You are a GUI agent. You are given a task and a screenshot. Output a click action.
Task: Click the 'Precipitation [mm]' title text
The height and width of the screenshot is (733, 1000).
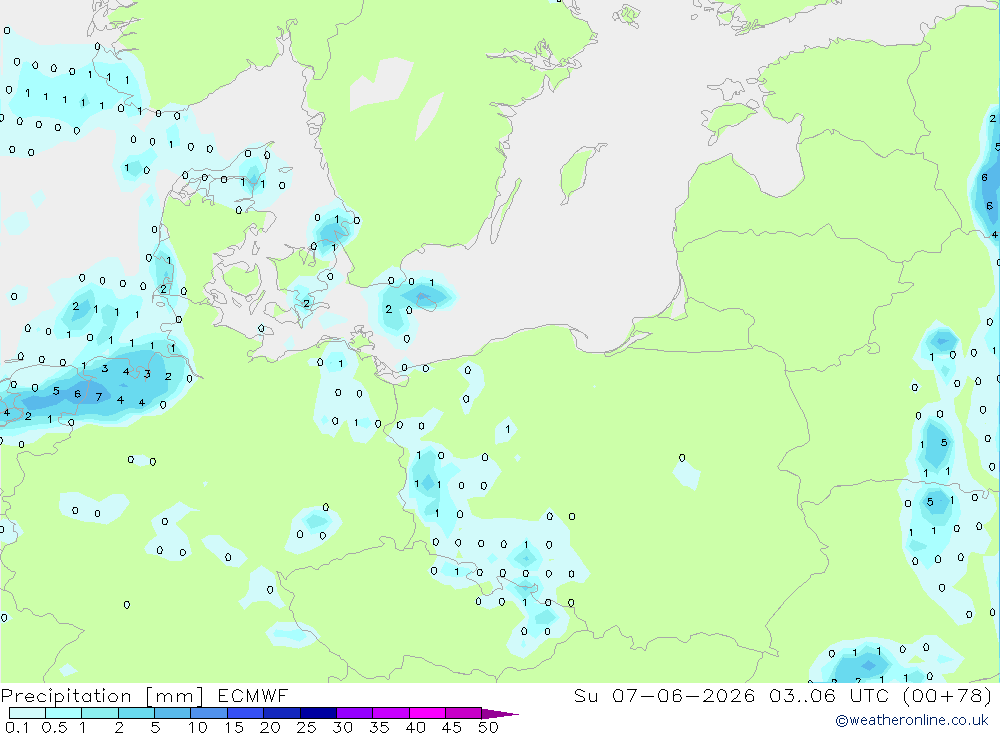(102, 696)
